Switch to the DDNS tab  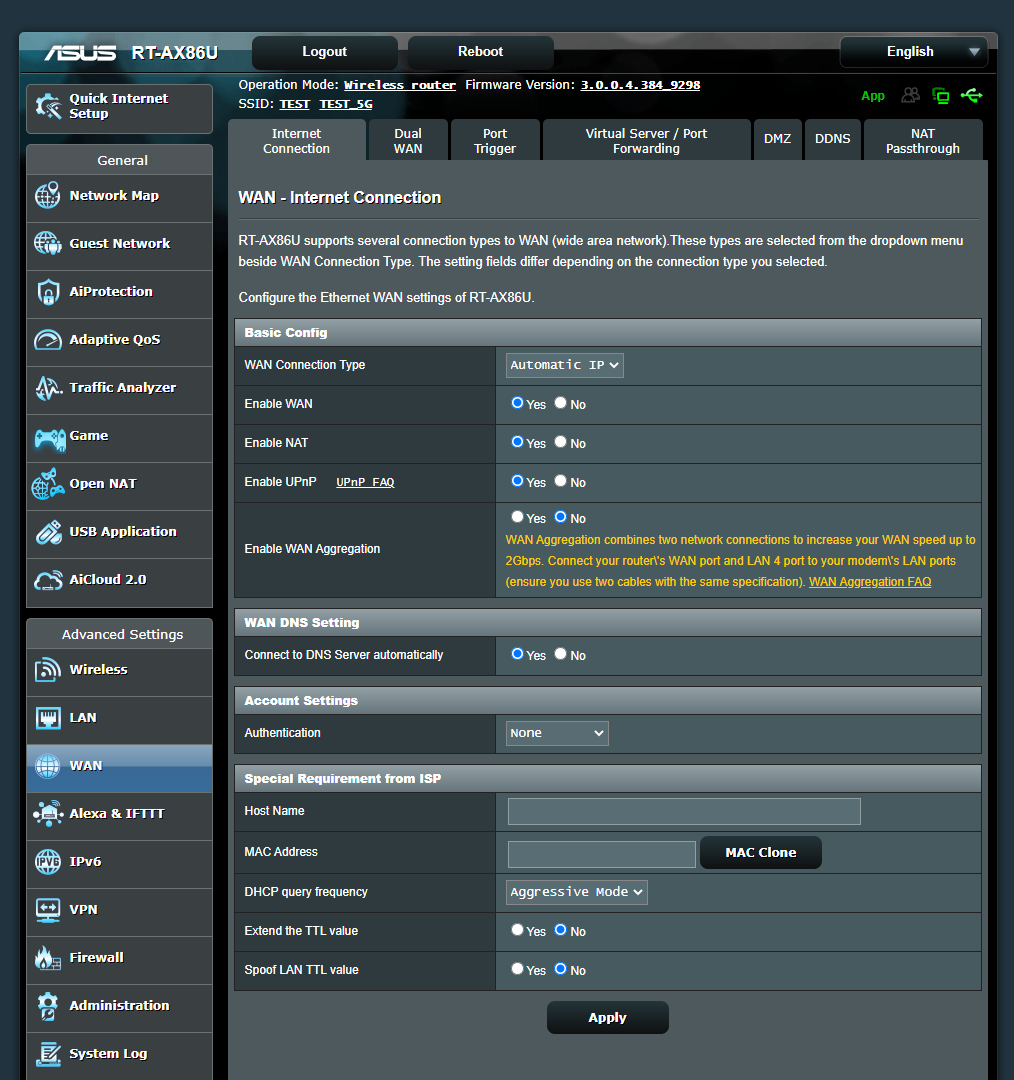[833, 141]
